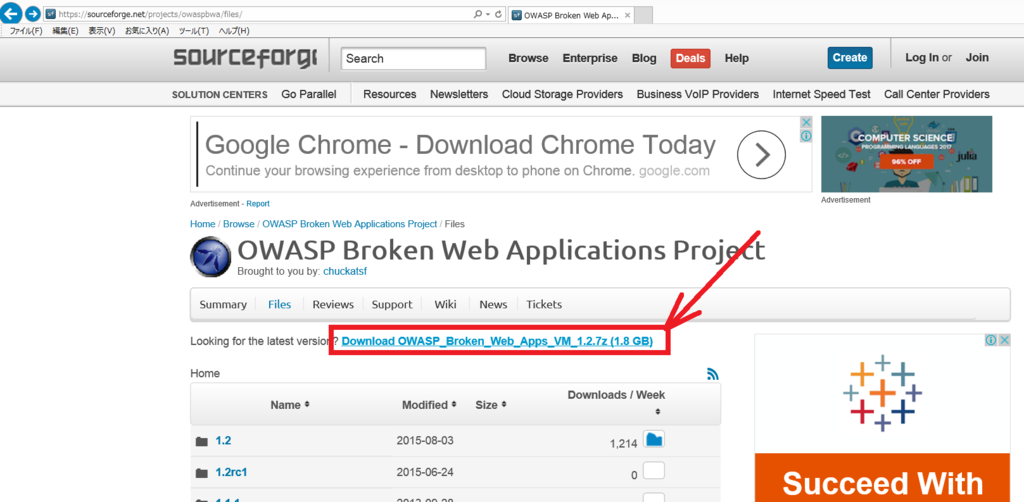Sort files by Name column arrows

click(307, 405)
